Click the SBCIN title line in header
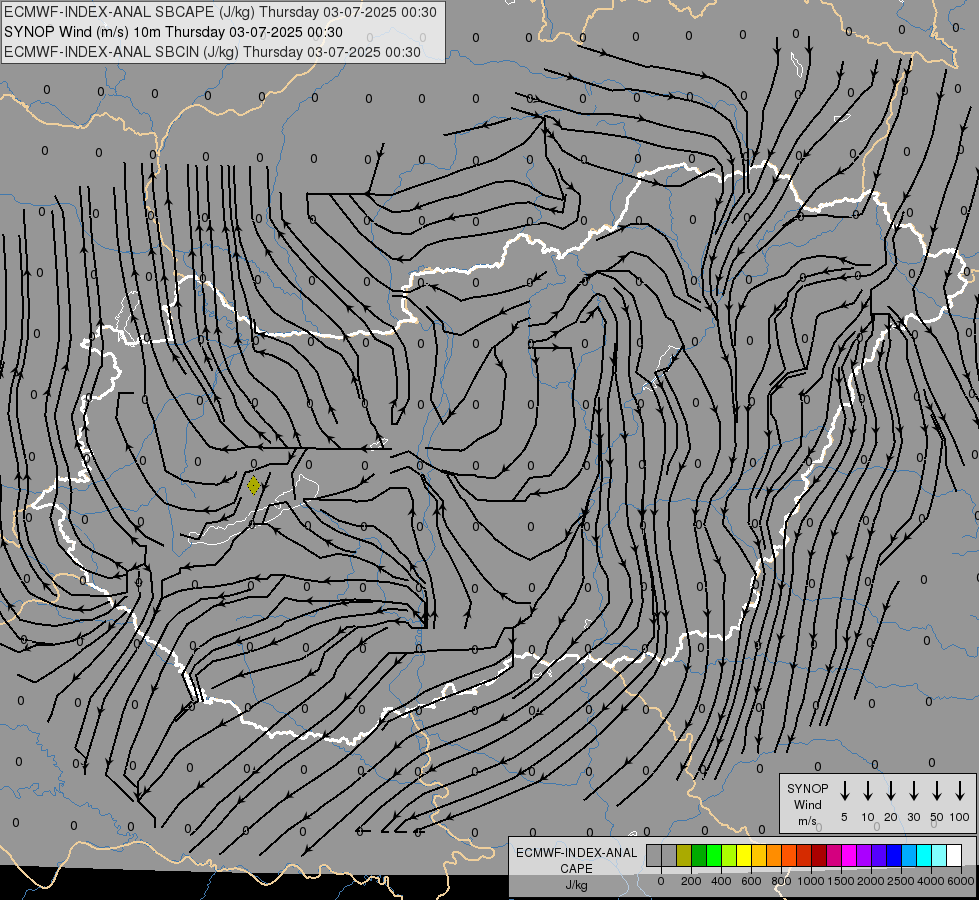This screenshot has width=979, height=900. point(212,52)
